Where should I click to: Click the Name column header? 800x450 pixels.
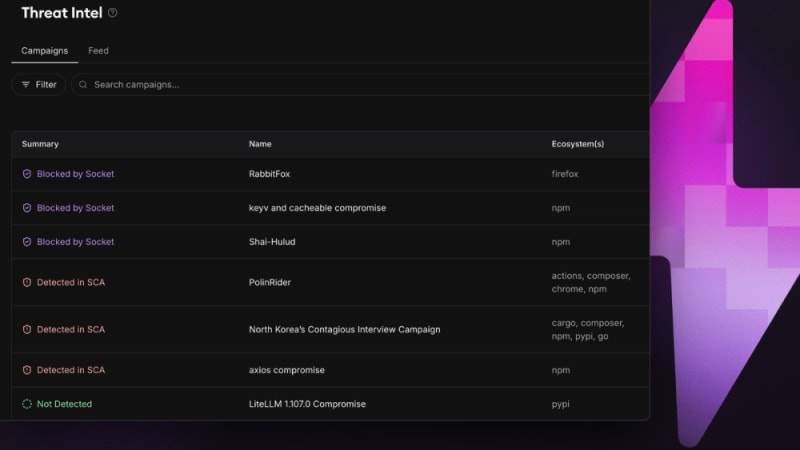point(260,144)
